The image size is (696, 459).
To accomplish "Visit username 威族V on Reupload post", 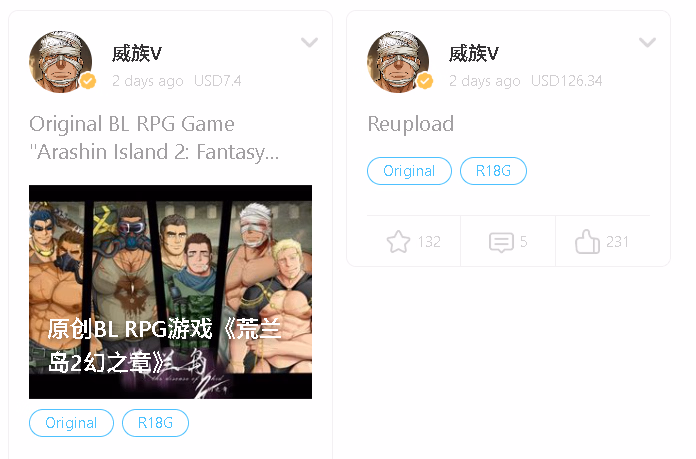I will [474, 54].
